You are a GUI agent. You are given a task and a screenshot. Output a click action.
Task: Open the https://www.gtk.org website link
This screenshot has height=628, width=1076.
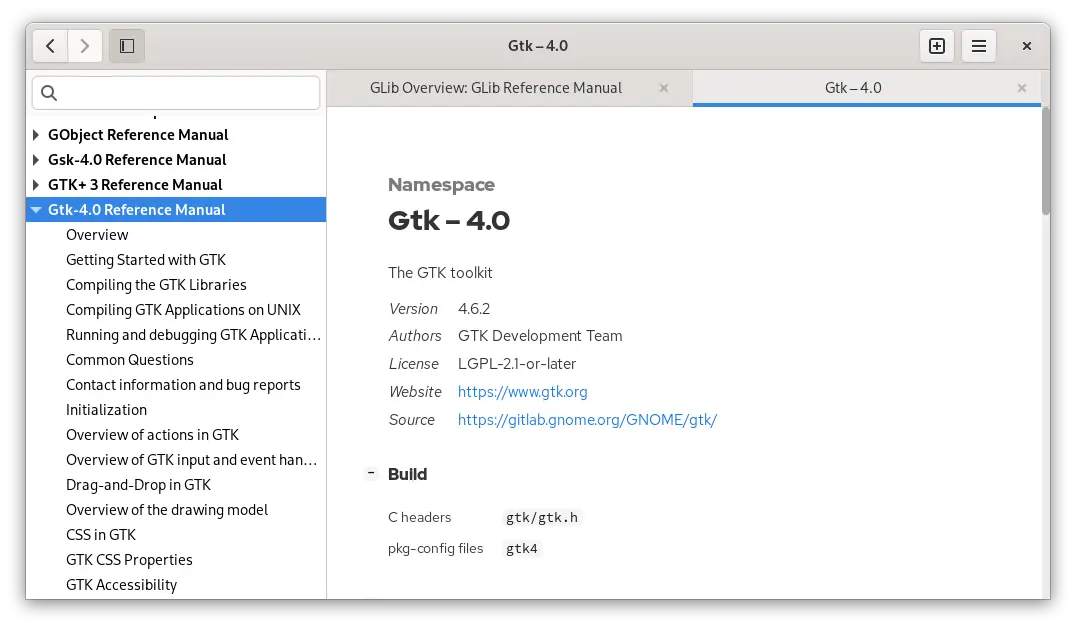521,391
